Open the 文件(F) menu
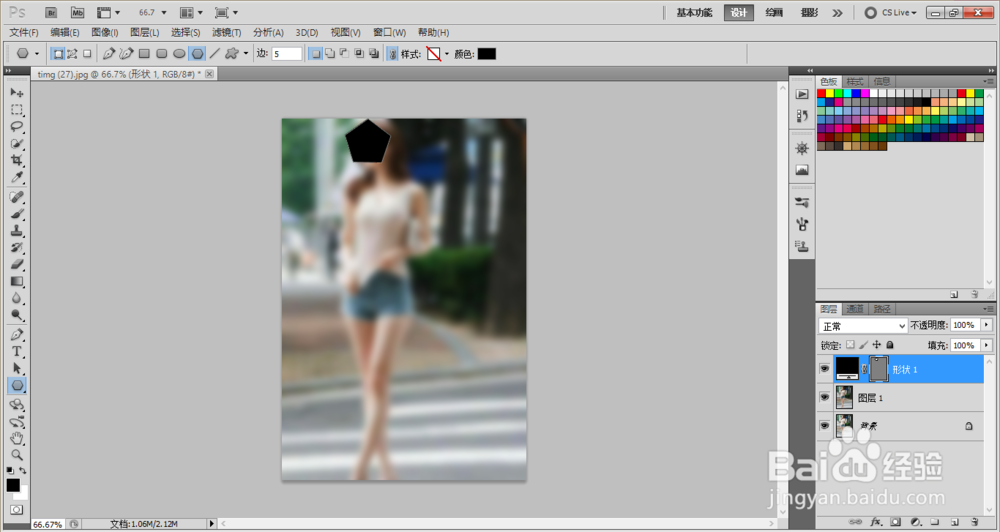This screenshot has width=1000, height=532. point(24,33)
